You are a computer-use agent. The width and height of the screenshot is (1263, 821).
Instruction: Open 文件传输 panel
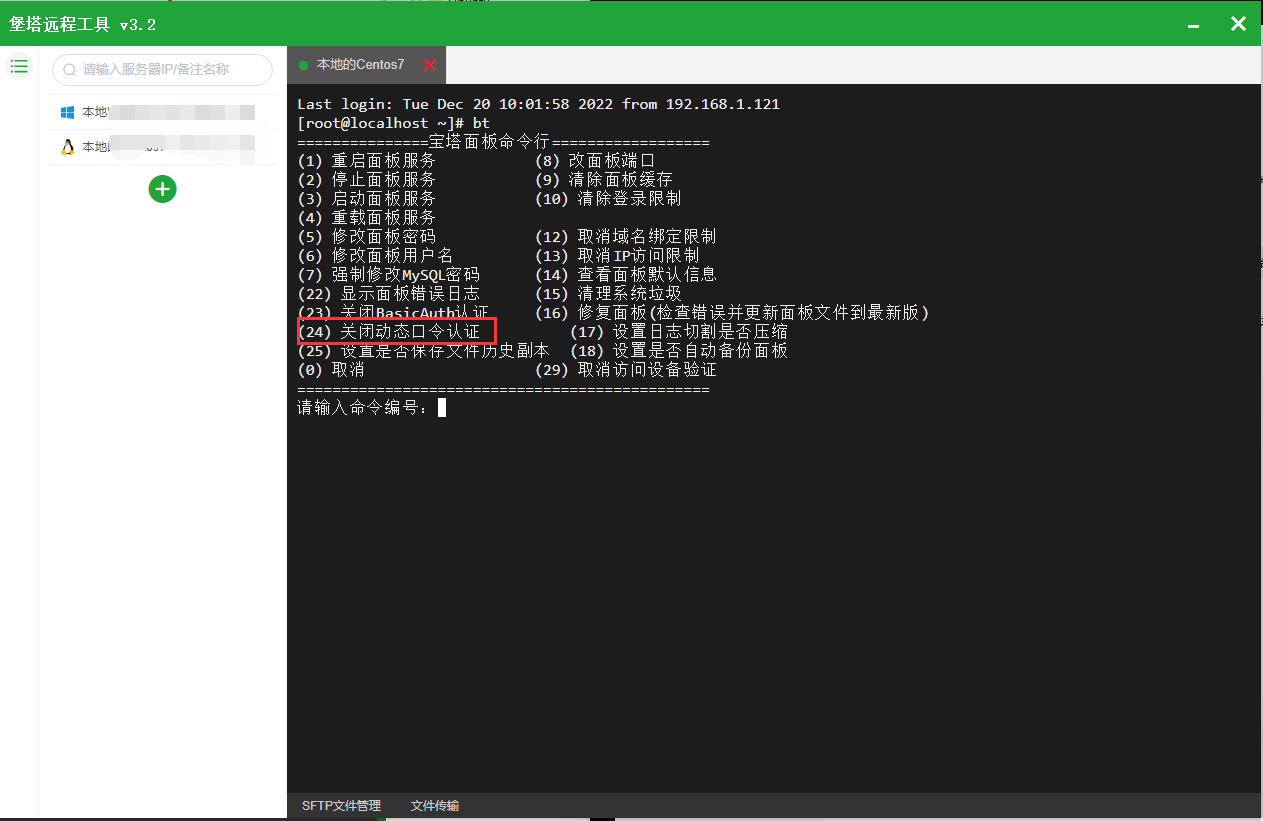pyautogui.click(x=434, y=806)
